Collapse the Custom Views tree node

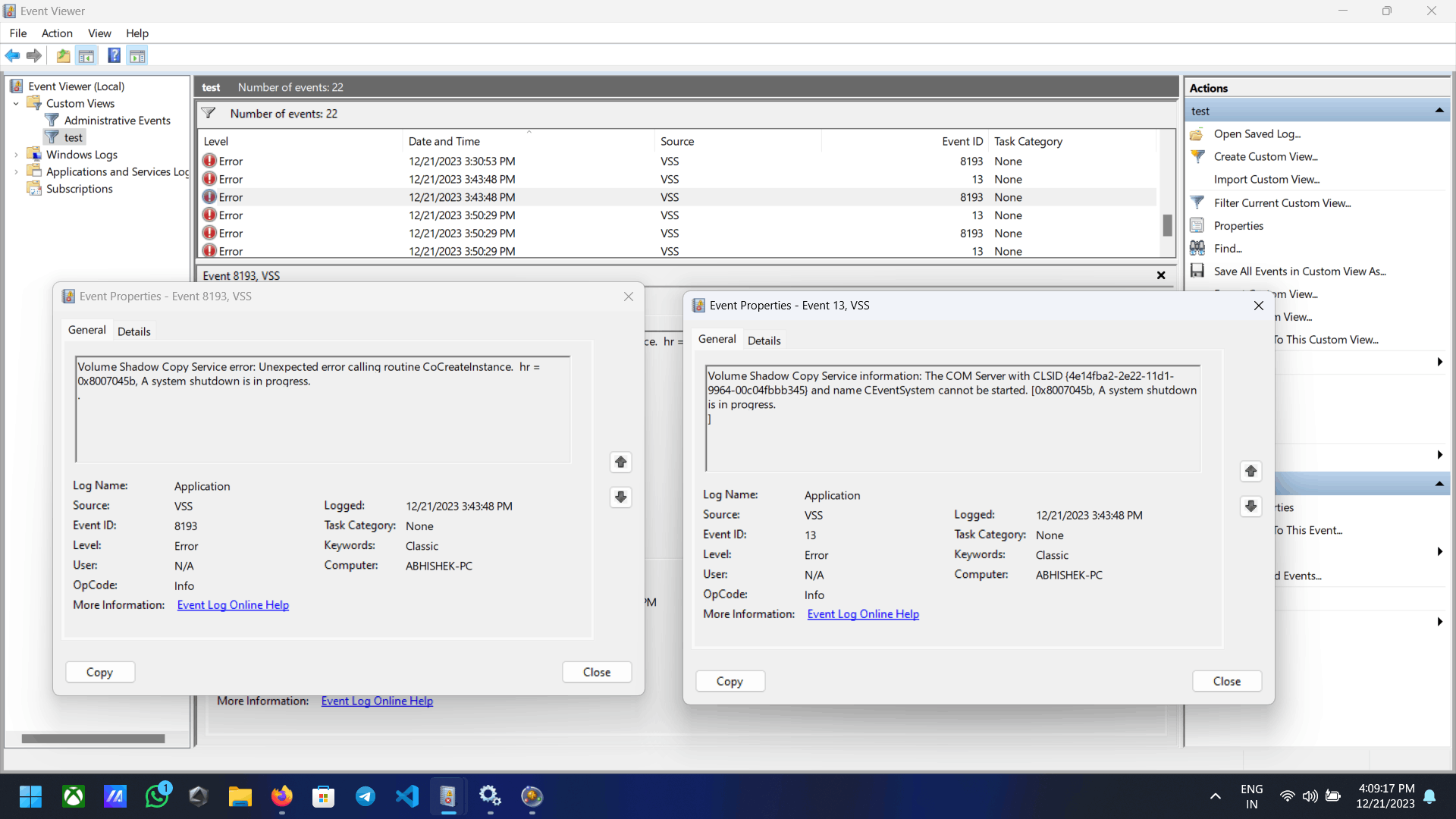[x=16, y=103]
